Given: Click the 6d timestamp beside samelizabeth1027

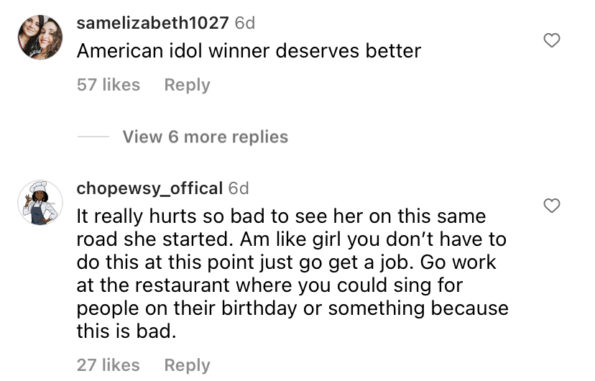Looking at the screenshot, I should (x=245, y=23).
